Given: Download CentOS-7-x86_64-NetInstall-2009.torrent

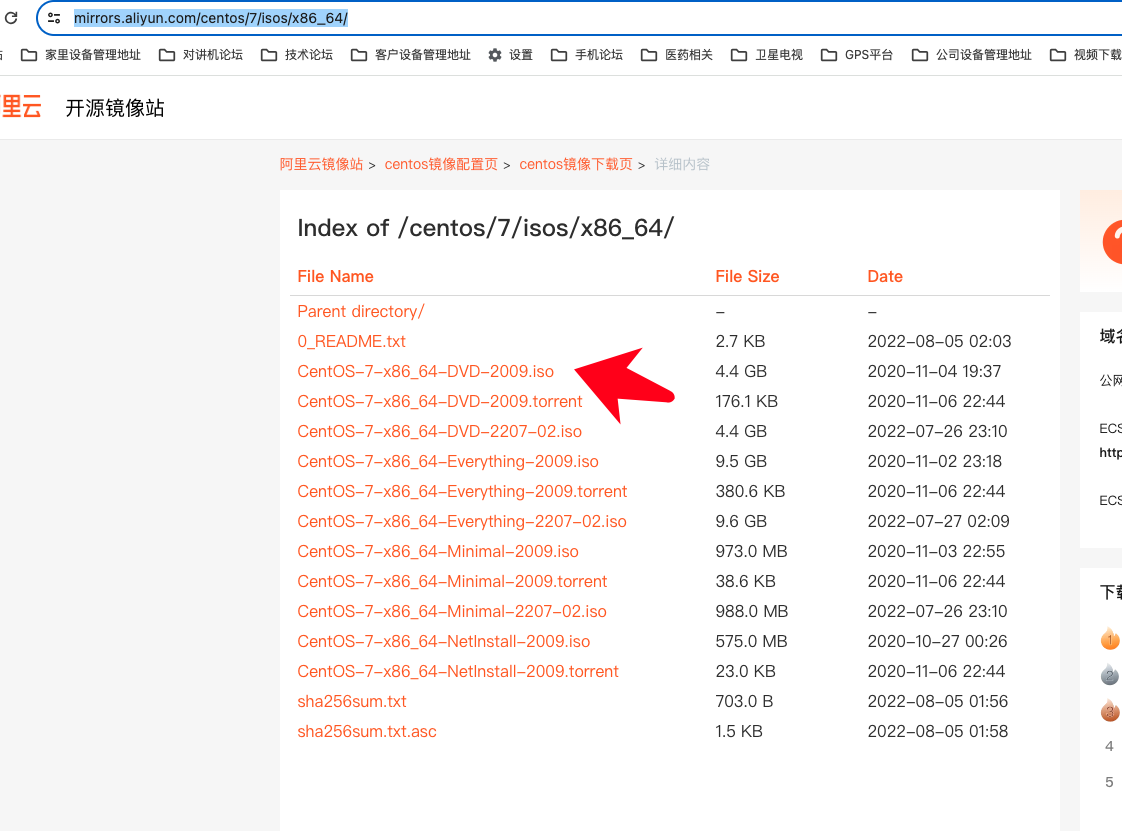Looking at the screenshot, I should (x=458, y=672).
